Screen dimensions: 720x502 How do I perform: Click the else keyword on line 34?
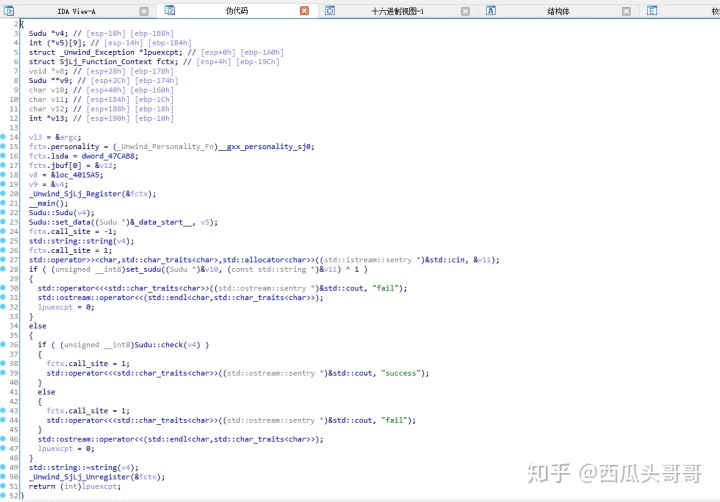[x=37, y=326]
